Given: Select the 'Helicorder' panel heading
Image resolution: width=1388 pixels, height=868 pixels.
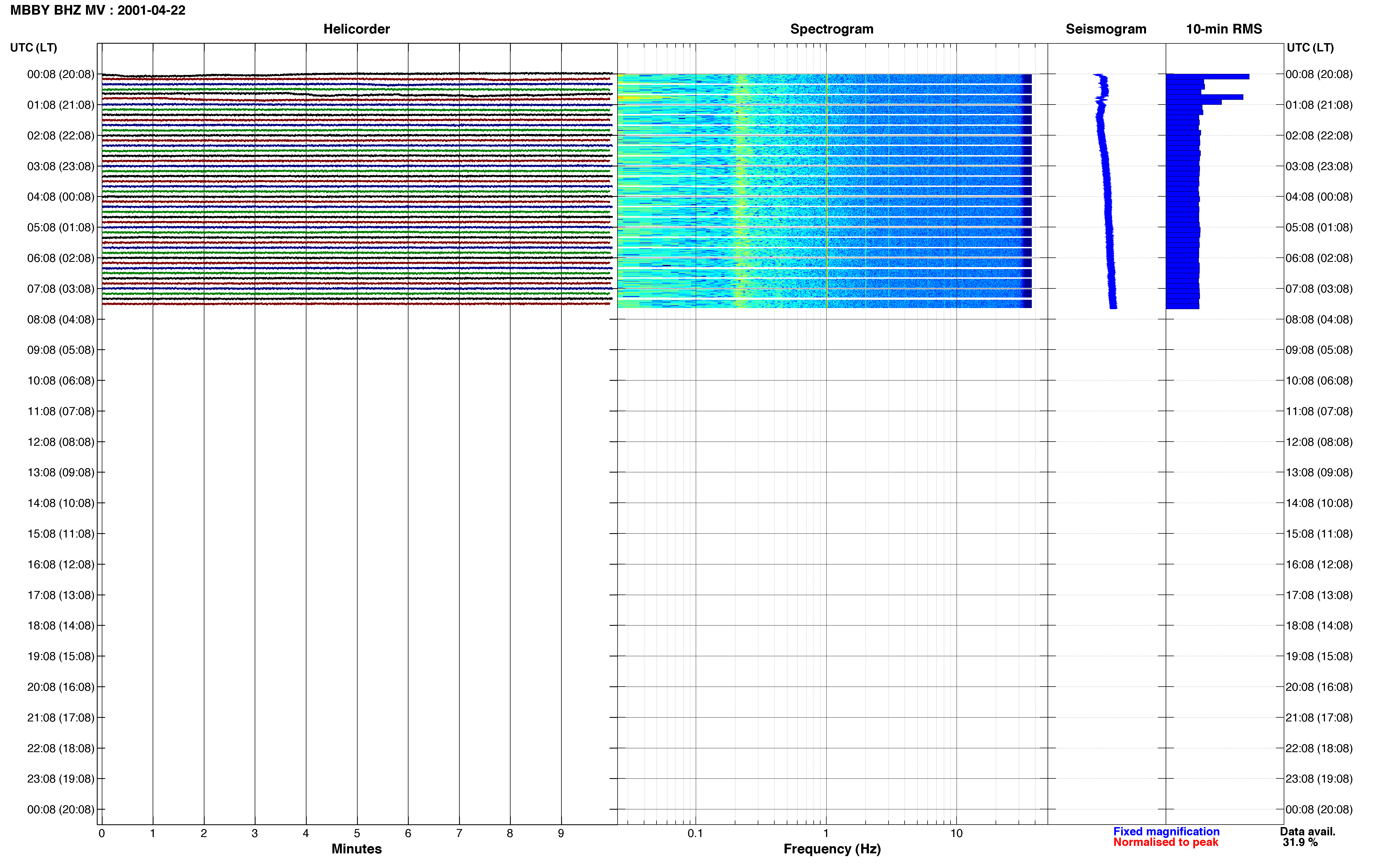Looking at the screenshot, I should 356,29.
